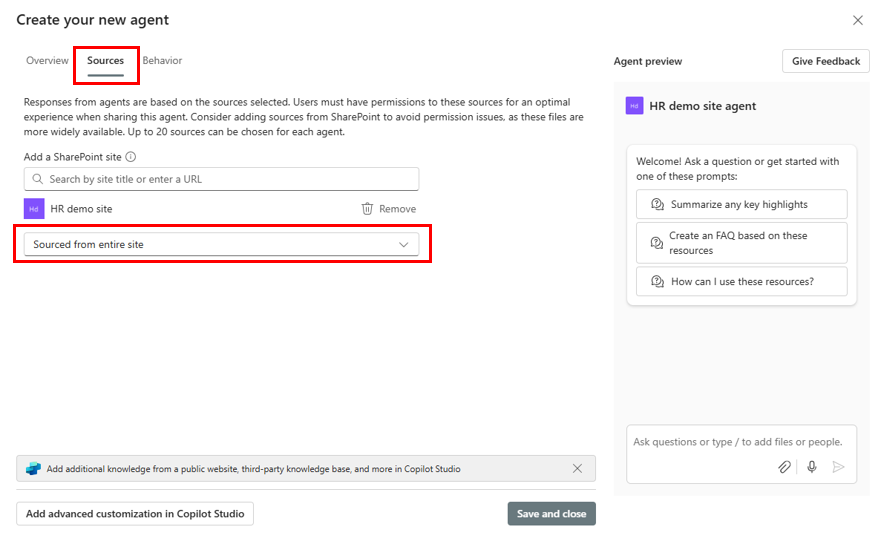888x542 pixels.
Task: Click the info icon next to Add a SharePoint site
Action: 131,157
